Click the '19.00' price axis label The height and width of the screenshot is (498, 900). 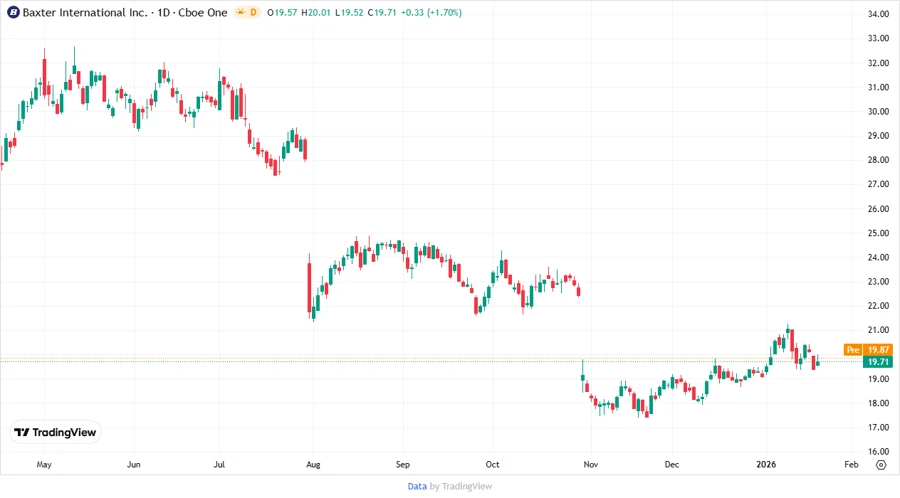[x=878, y=379]
